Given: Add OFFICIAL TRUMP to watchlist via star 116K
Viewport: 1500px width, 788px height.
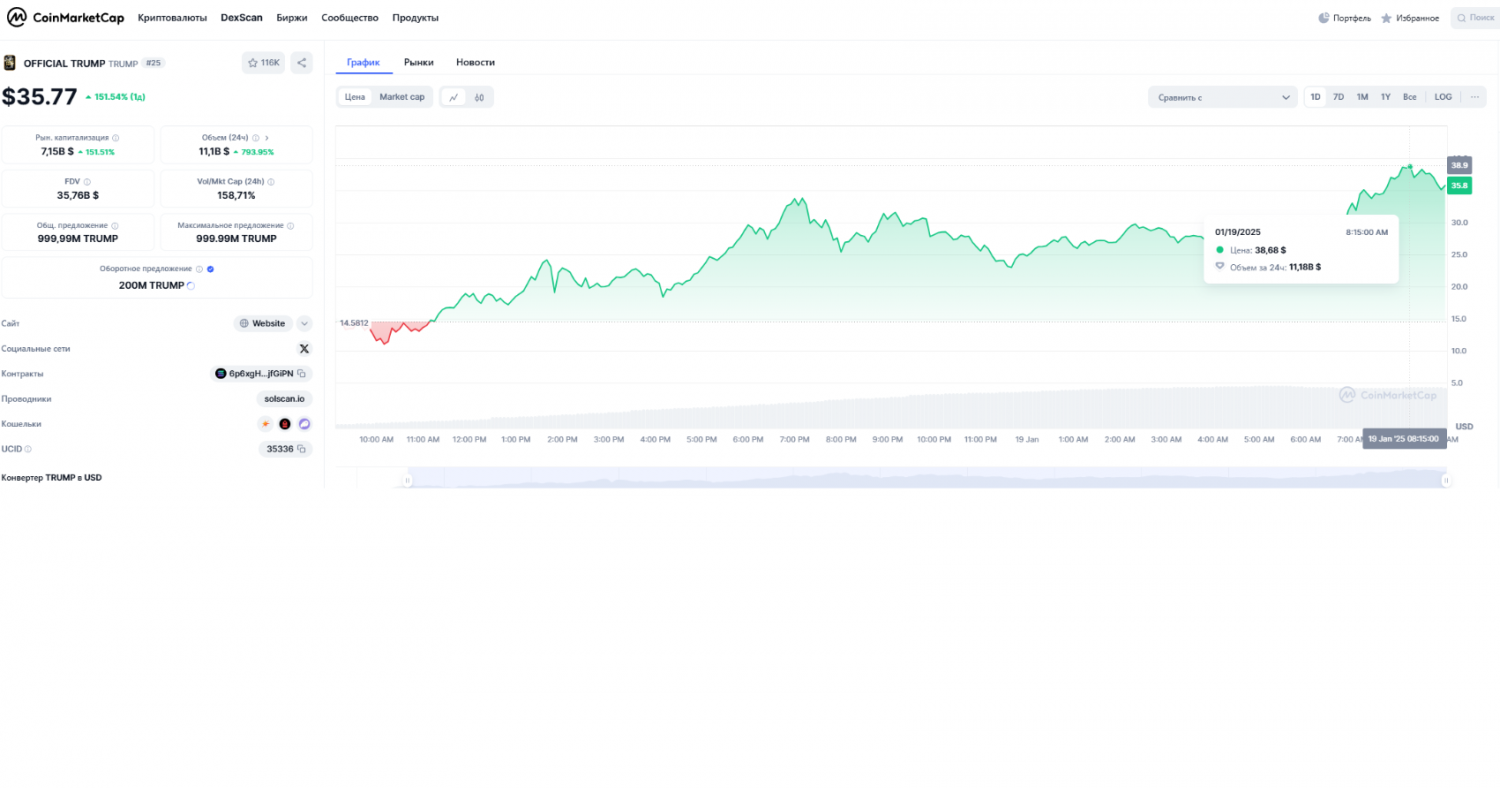Looking at the screenshot, I should (x=263, y=63).
